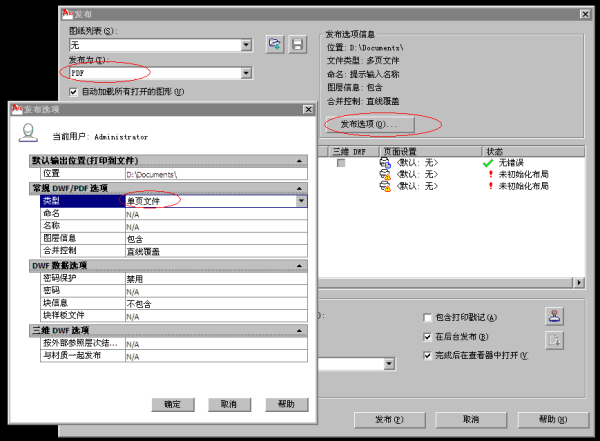The height and width of the screenshot is (441, 600).
Task: Toggle 自动加载所有打开的图形 checkbox
Action: 73,91
